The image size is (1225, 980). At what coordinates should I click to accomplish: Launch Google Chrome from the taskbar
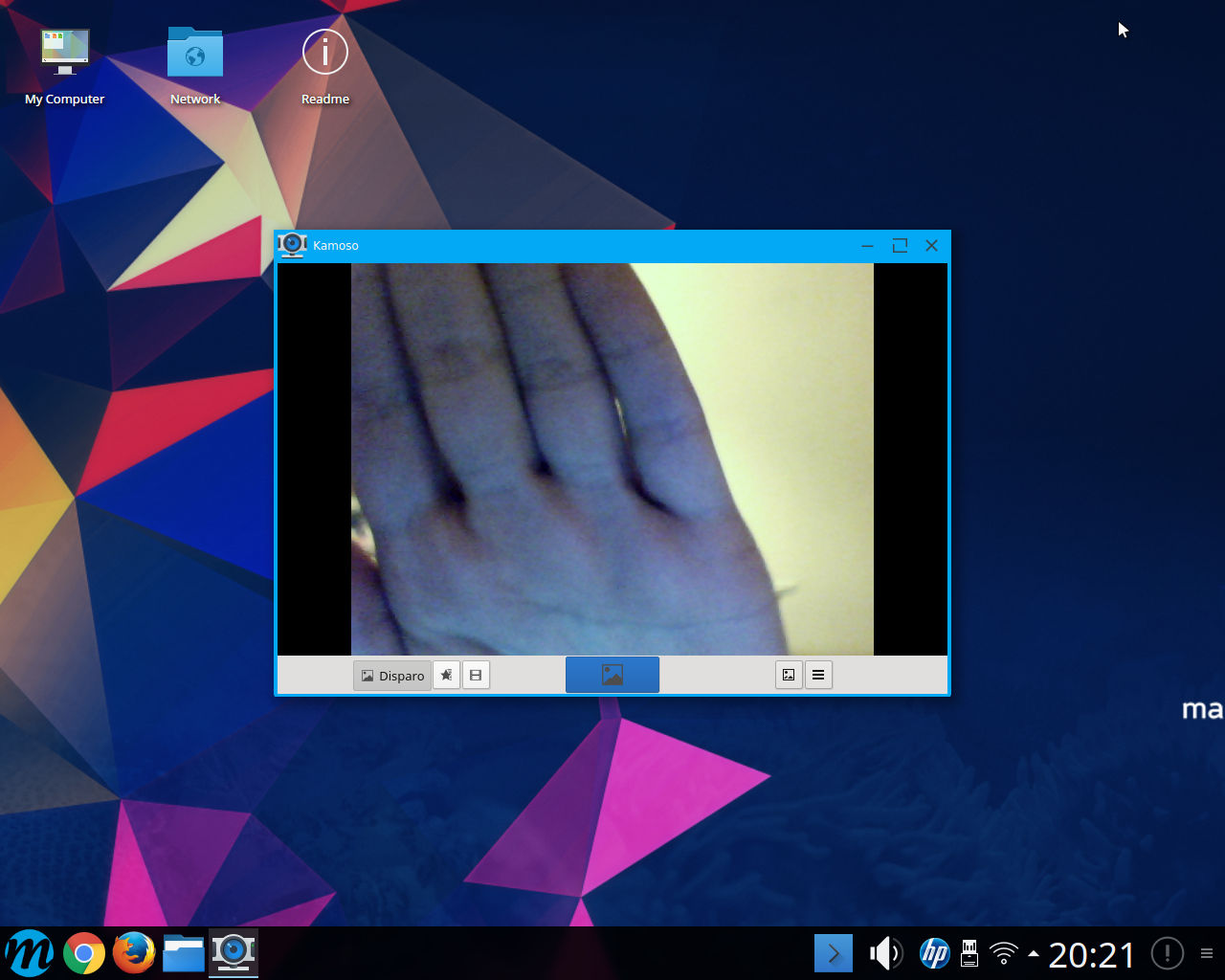[84, 953]
